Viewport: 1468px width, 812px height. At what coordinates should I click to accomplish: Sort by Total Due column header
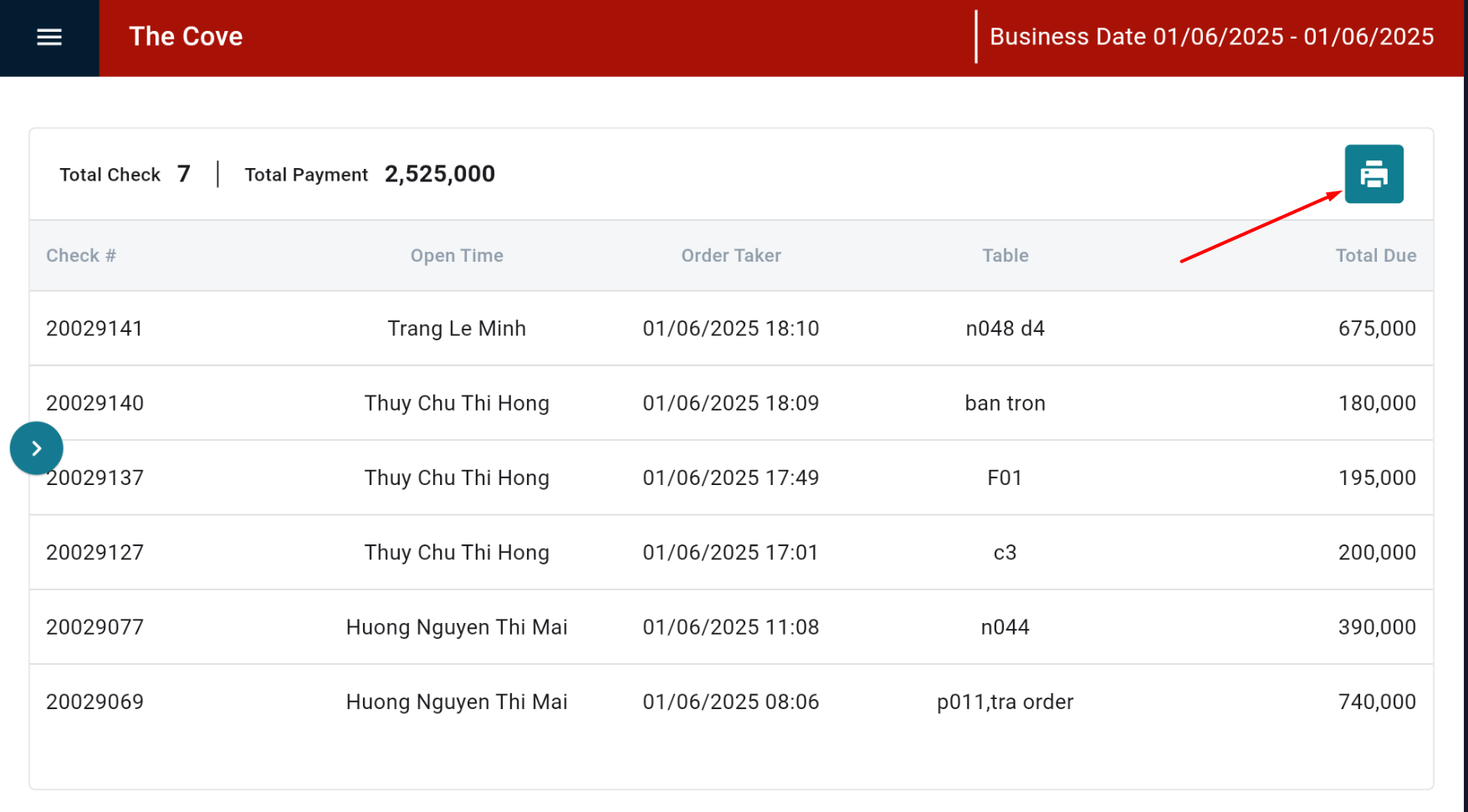pyautogui.click(x=1376, y=256)
